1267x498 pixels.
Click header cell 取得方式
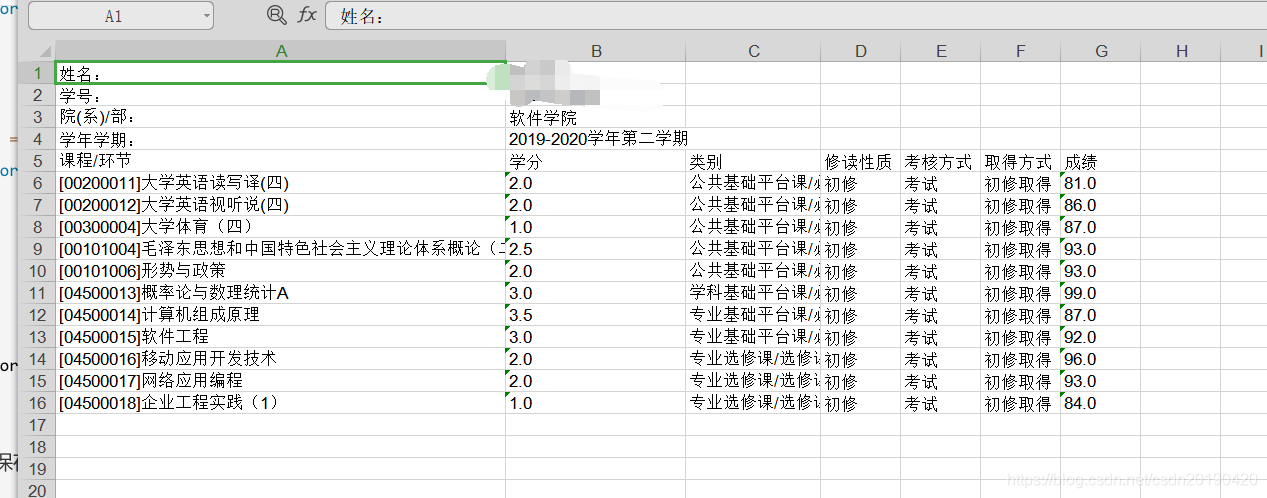tap(1021, 161)
